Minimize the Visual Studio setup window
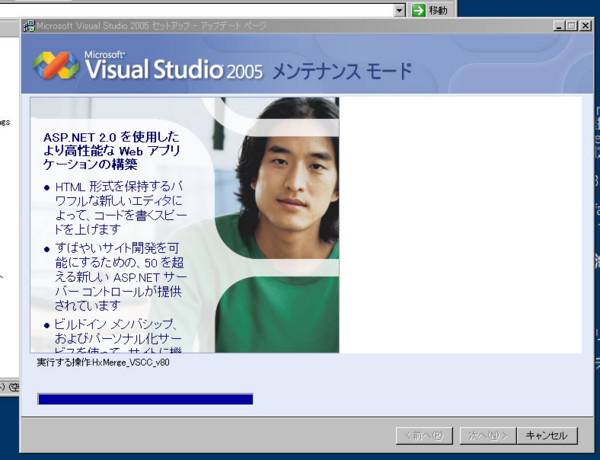The height and width of the screenshot is (460, 600). [x=559, y=26]
